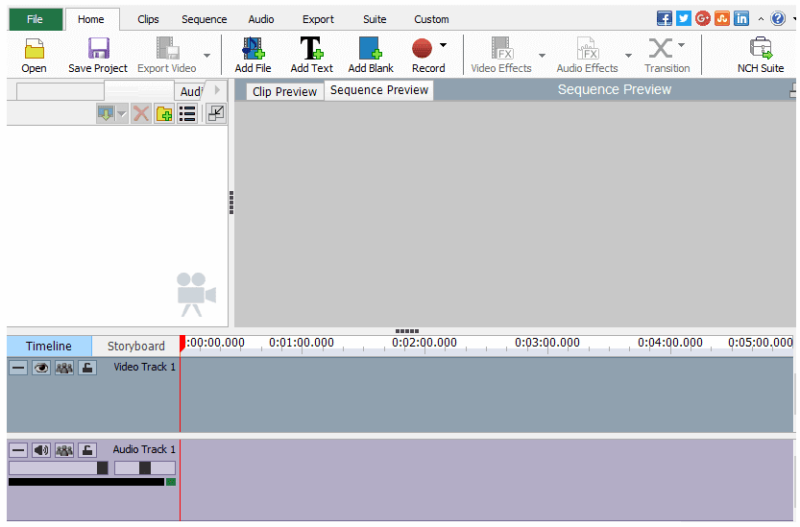Click the StumbleUpon share icon
The width and height of the screenshot is (800, 527).
[722, 19]
